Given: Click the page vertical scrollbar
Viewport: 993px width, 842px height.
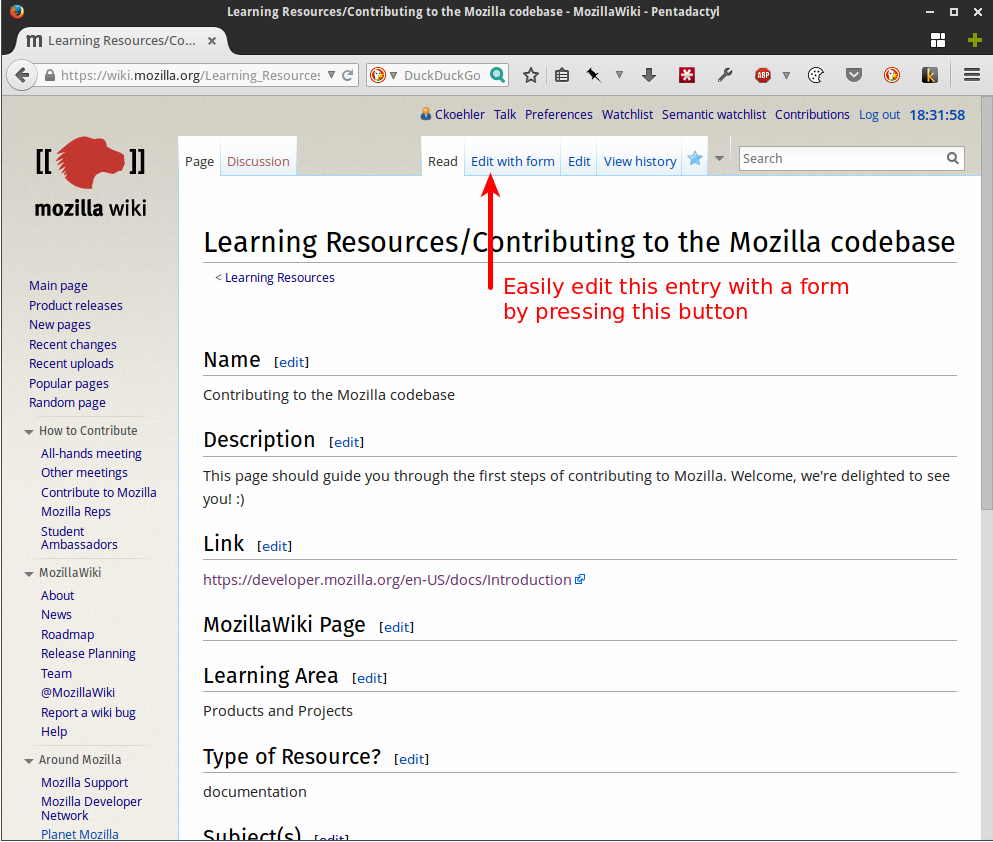Looking at the screenshot, I should click(x=986, y=304).
